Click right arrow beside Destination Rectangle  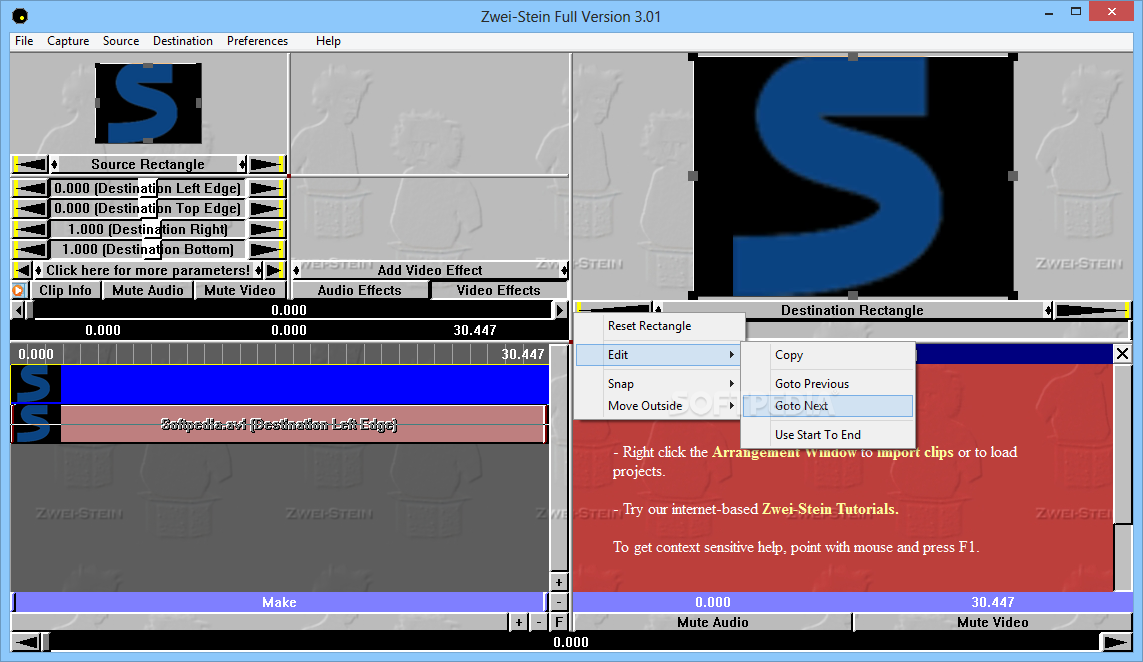(1093, 310)
